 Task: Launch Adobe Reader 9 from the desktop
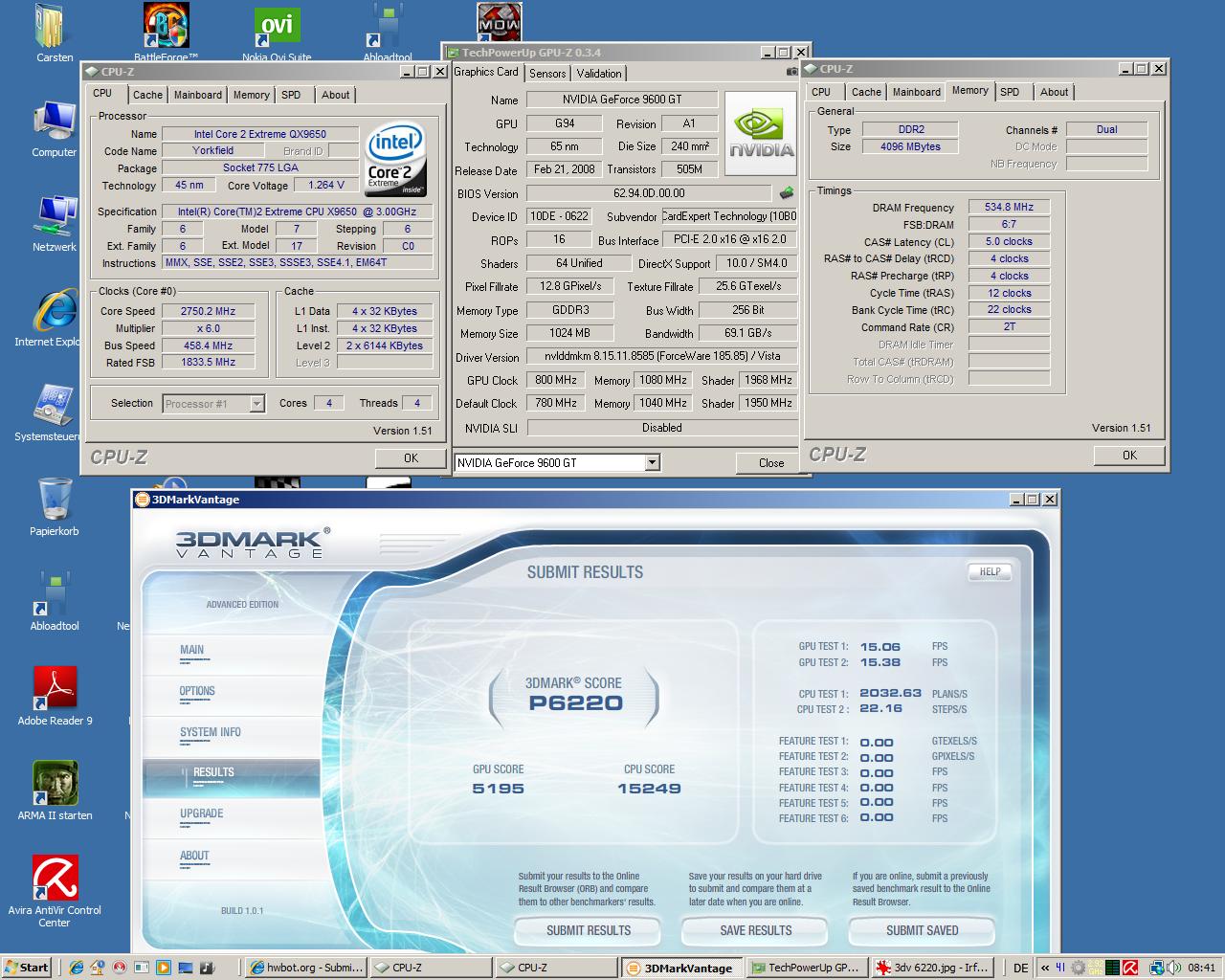click(x=55, y=697)
